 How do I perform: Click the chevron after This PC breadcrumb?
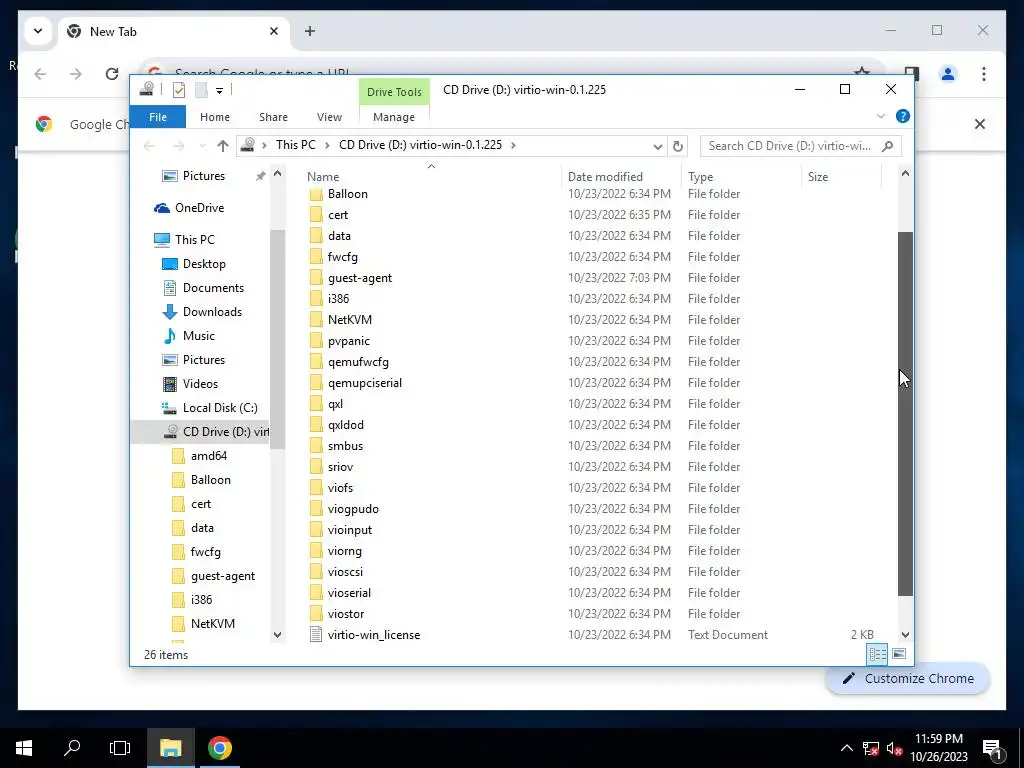[327, 145]
